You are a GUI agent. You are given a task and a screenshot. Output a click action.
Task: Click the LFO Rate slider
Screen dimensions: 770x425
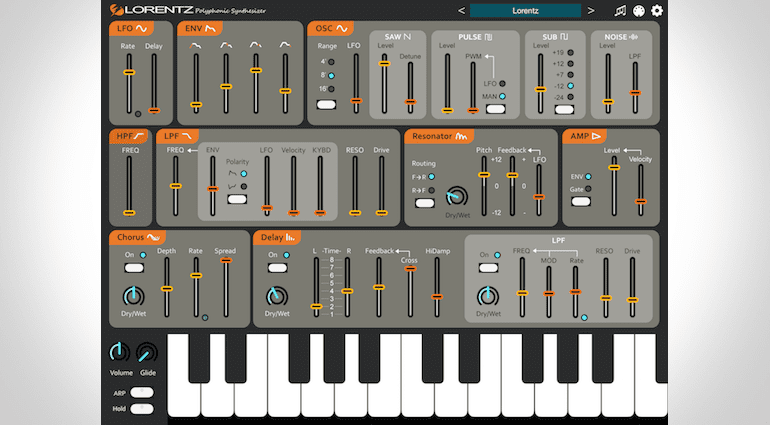click(x=129, y=84)
